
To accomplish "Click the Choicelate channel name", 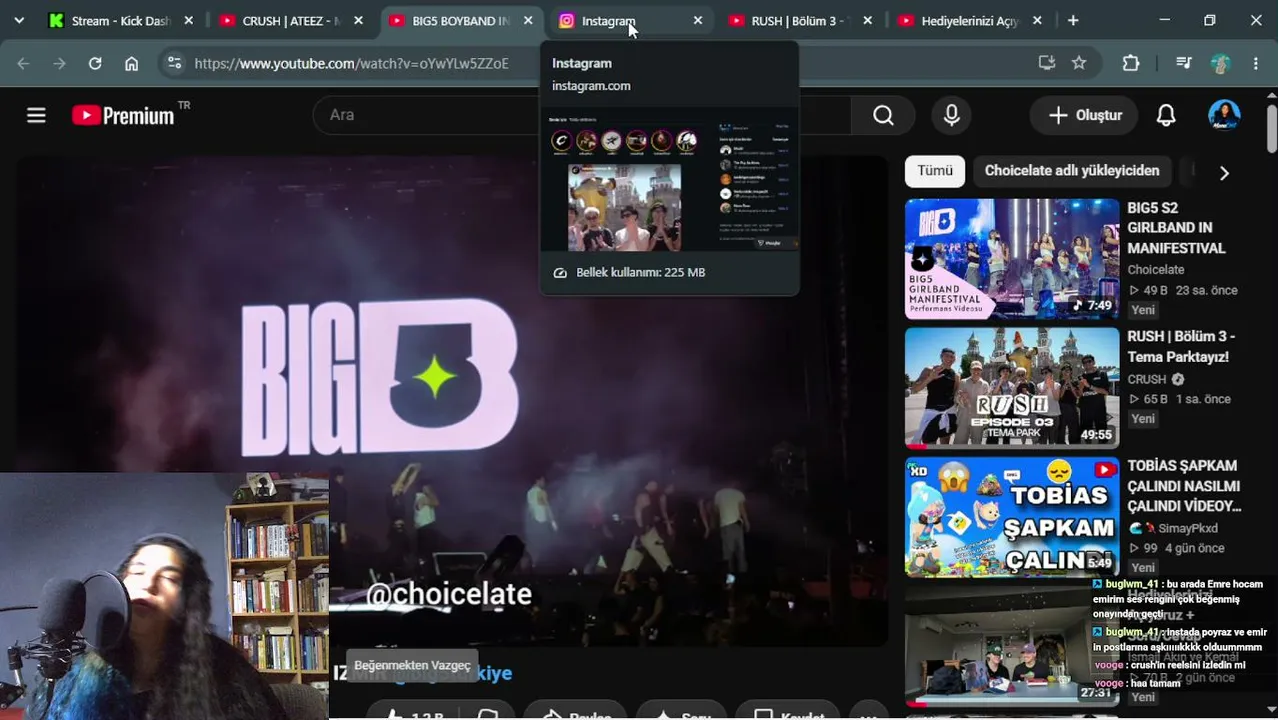I will [1156, 270].
